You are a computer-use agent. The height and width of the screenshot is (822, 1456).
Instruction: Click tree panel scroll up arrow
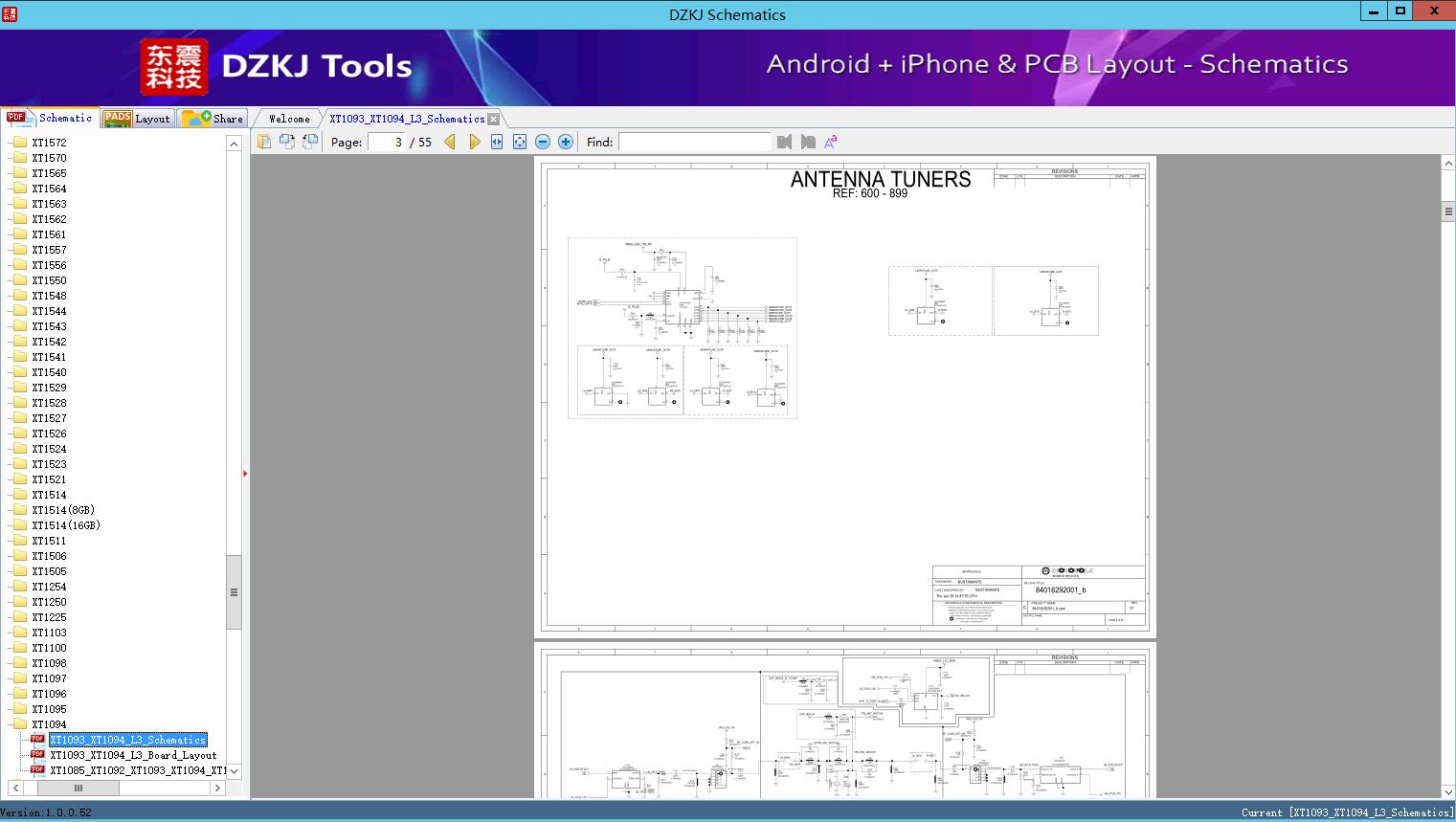[x=234, y=144]
